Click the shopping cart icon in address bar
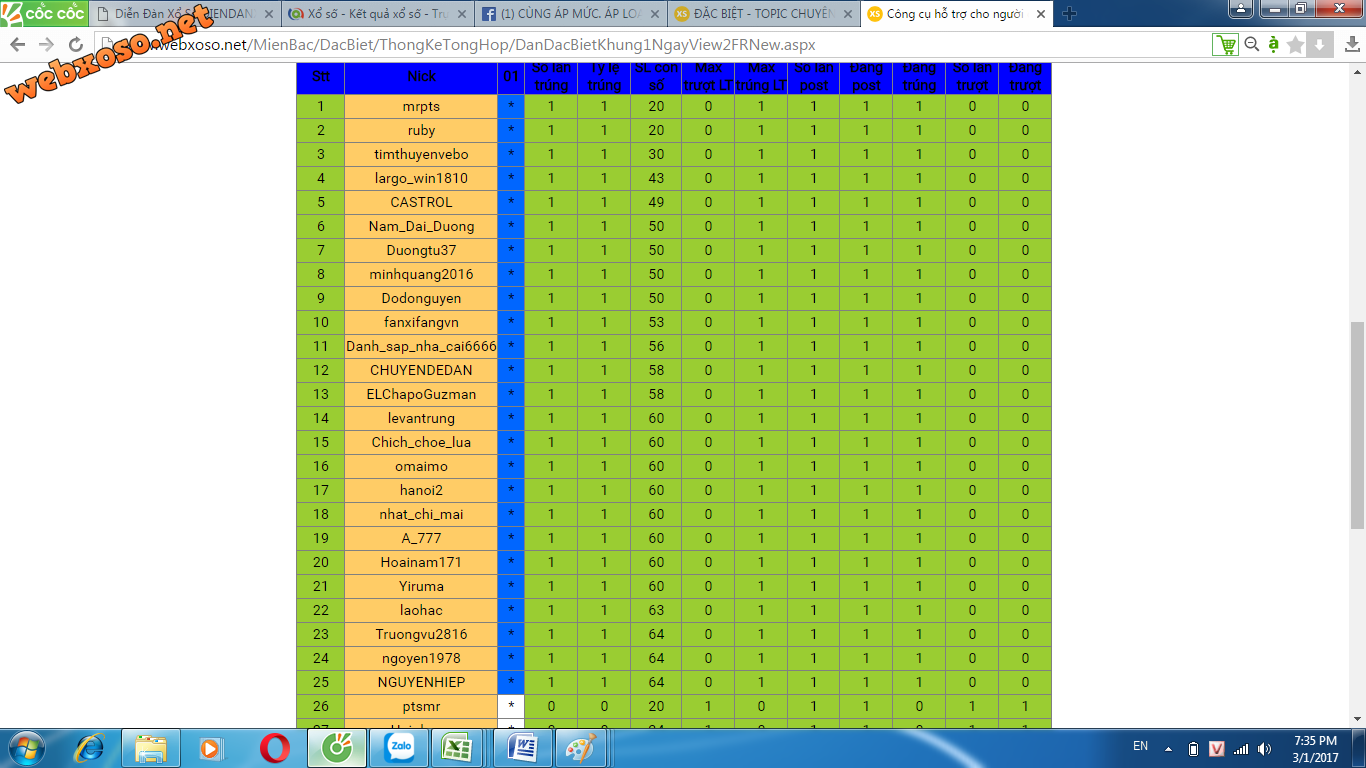This screenshot has width=1366, height=768. [1224, 45]
